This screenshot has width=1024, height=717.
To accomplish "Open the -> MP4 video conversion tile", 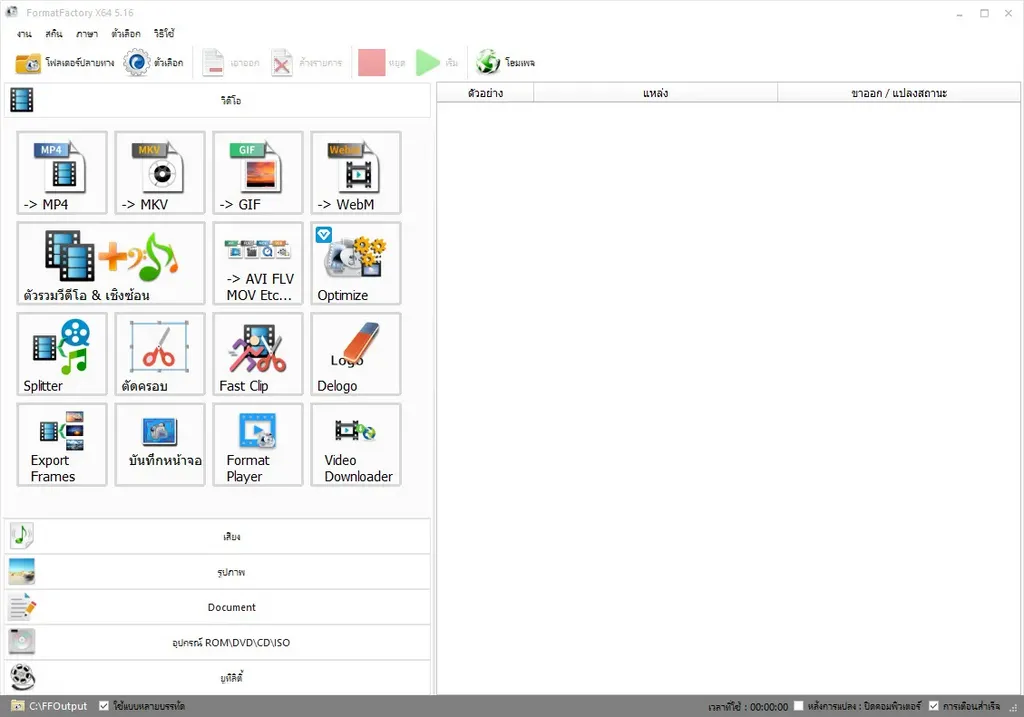I will point(62,172).
